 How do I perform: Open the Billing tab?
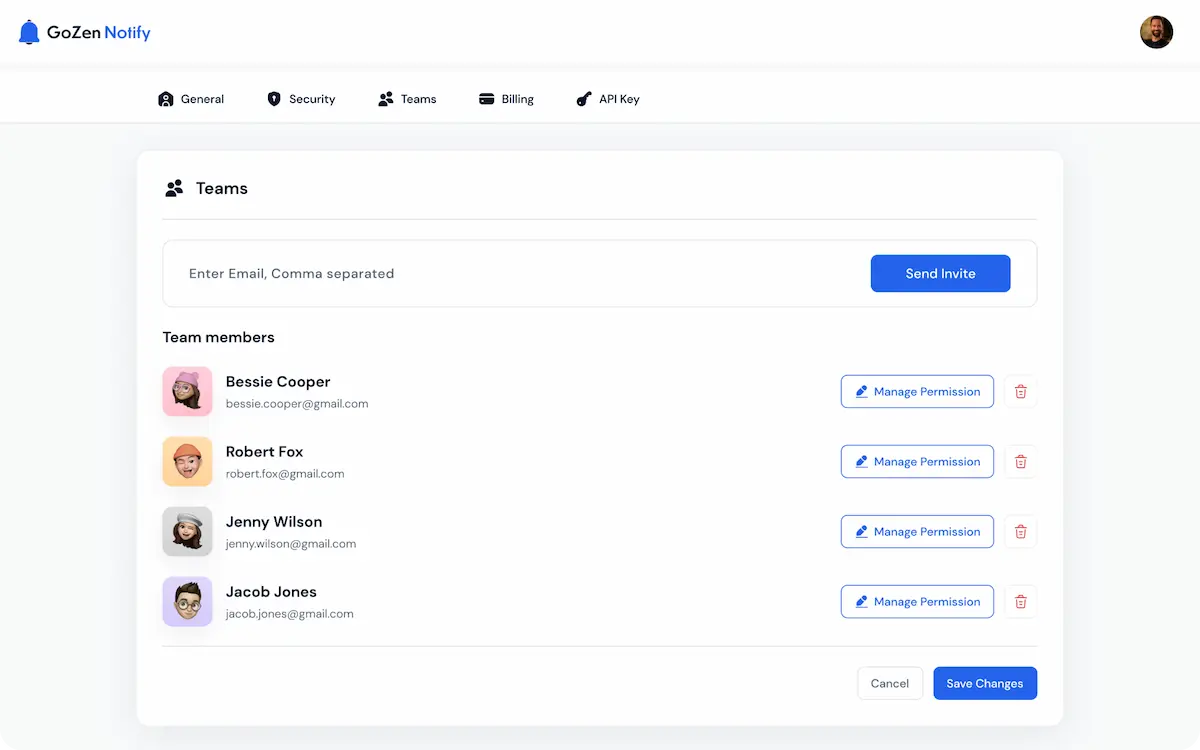(x=506, y=98)
